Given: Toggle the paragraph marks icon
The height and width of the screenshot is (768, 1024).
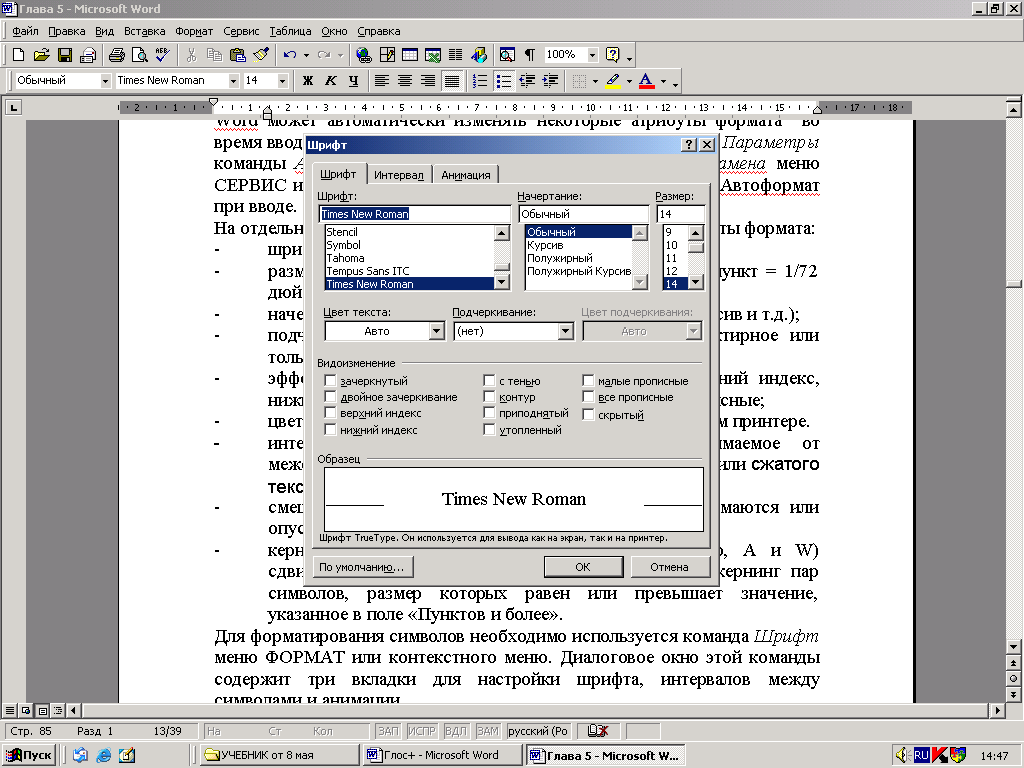Looking at the screenshot, I should [x=530, y=55].
